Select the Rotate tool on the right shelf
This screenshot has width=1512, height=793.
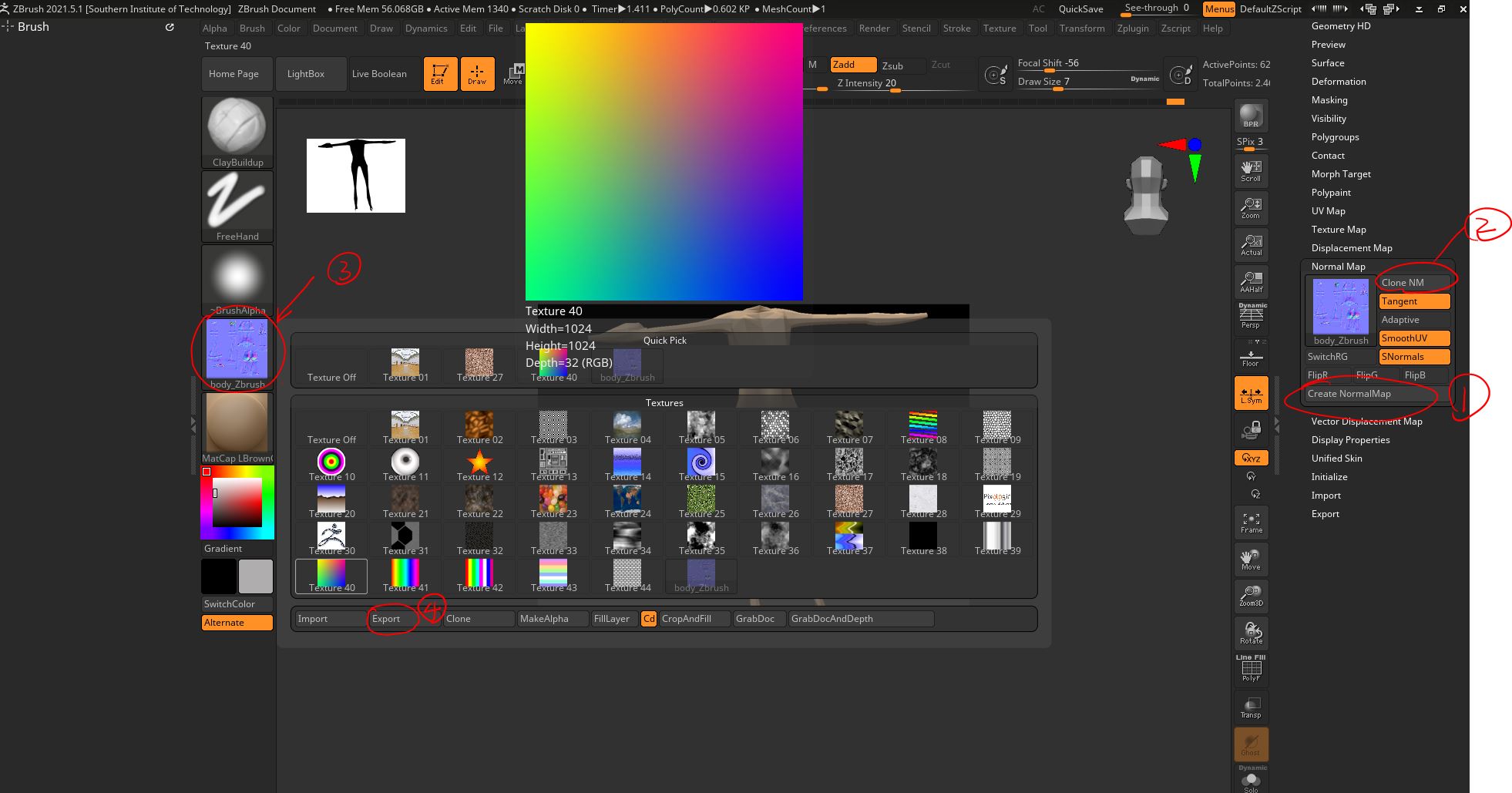click(x=1250, y=632)
